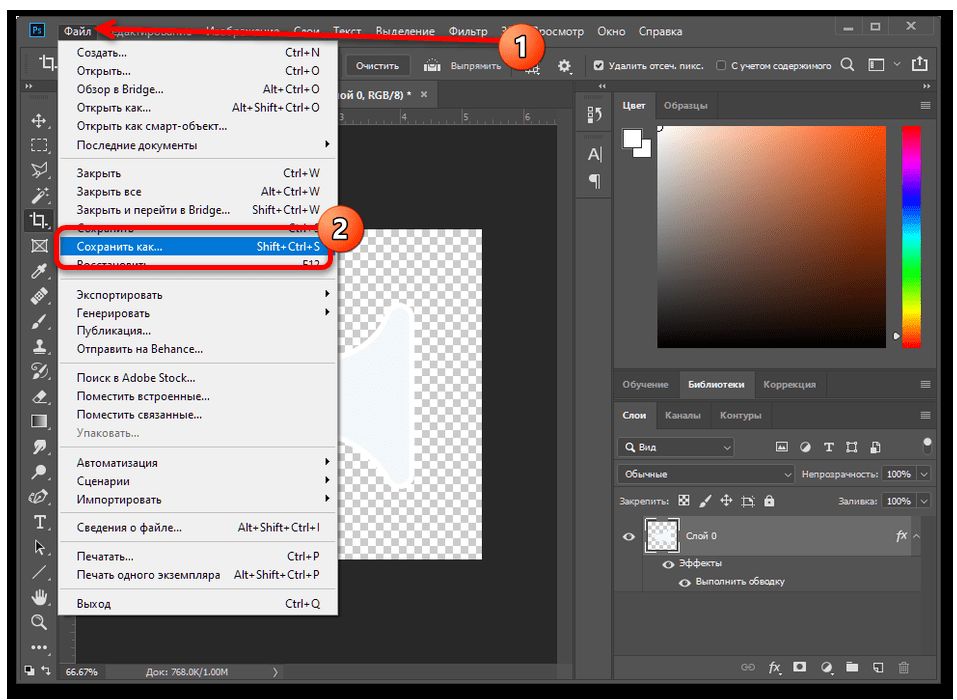Select the Eyedropper tool
The width and height of the screenshot is (957, 700).
pos(40,271)
